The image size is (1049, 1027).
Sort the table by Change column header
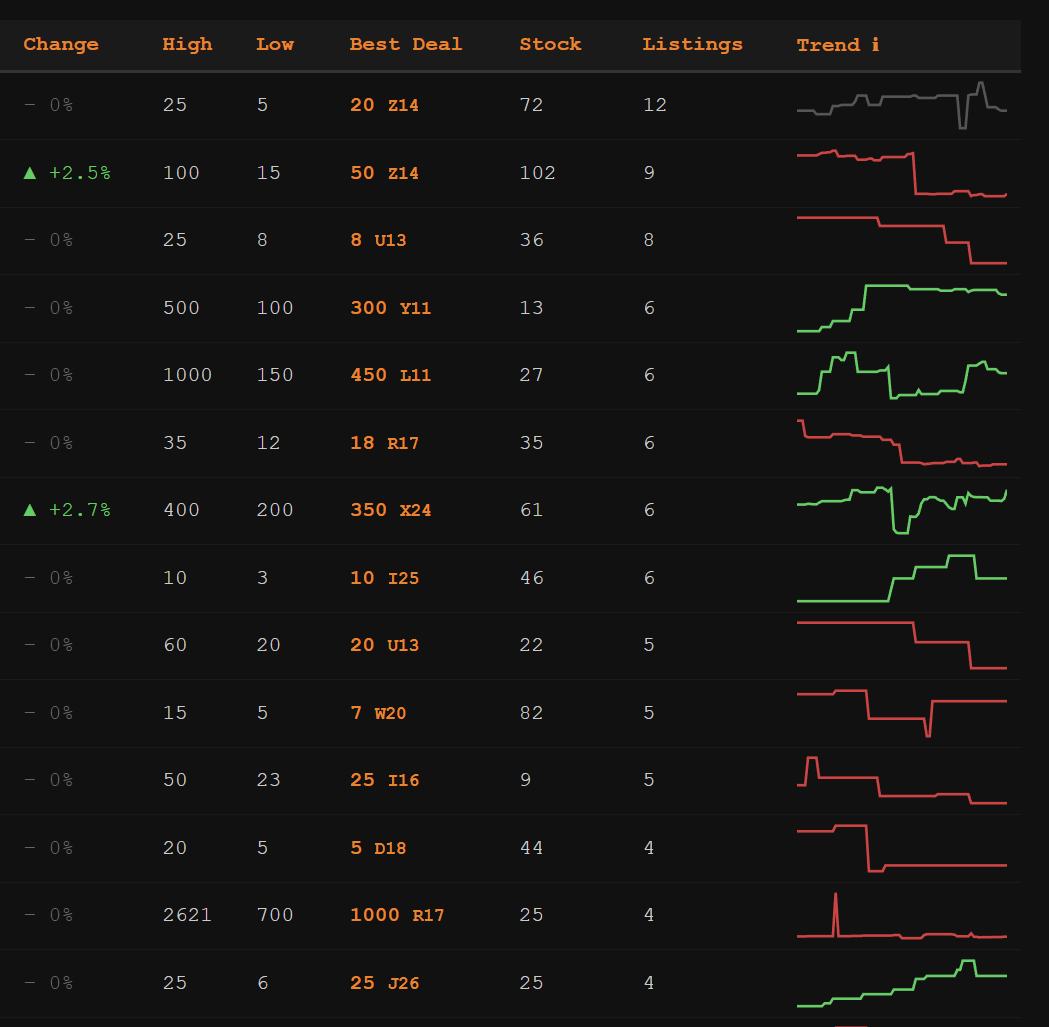pyautogui.click(x=61, y=45)
